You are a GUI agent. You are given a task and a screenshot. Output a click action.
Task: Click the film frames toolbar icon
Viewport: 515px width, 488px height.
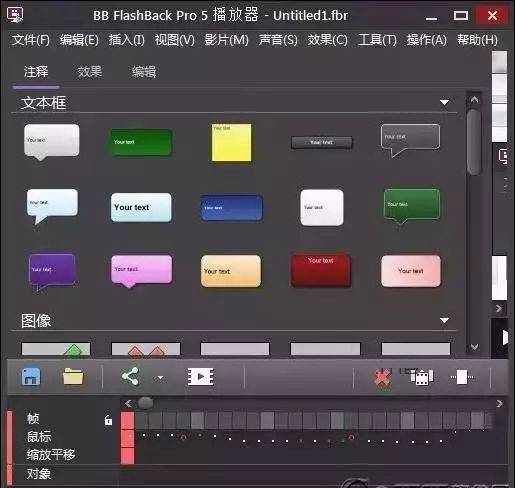[421, 377]
